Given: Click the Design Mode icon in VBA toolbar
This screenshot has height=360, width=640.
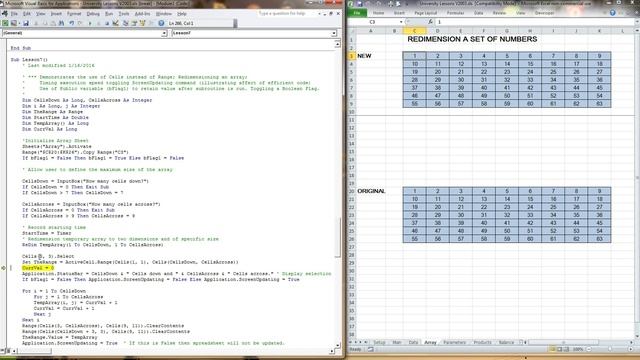Looking at the screenshot, I should (116, 23).
